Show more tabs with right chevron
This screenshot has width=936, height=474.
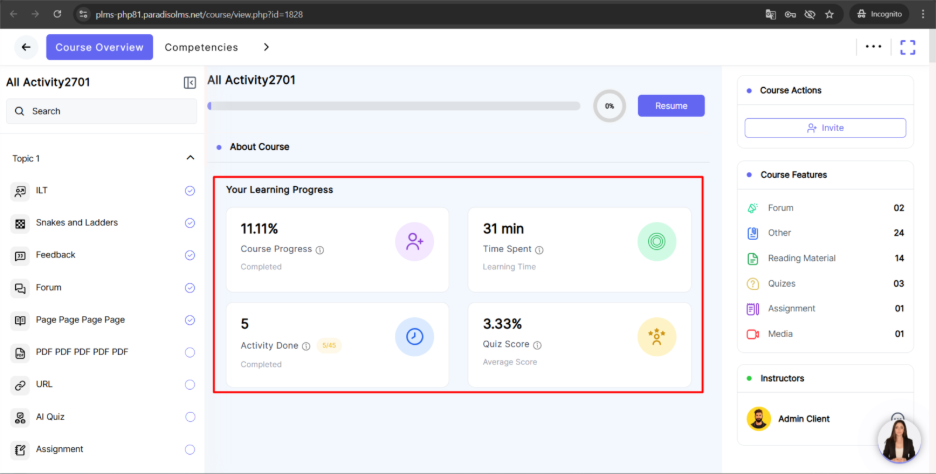(266, 47)
